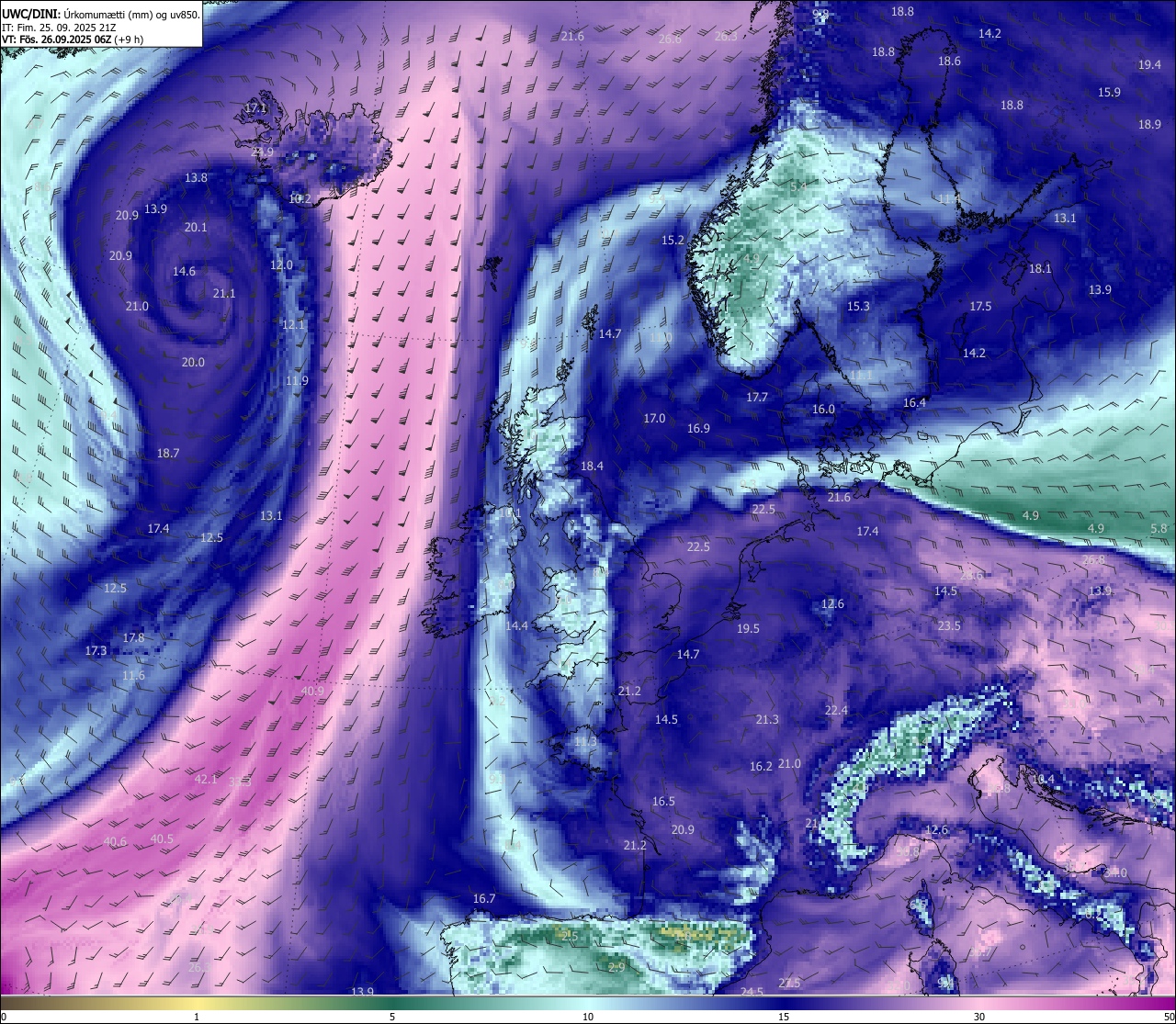Click the 15.2 value off Norway
Image resolution: width=1176 pixels, height=1024 pixels.
pyautogui.click(x=673, y=240)
